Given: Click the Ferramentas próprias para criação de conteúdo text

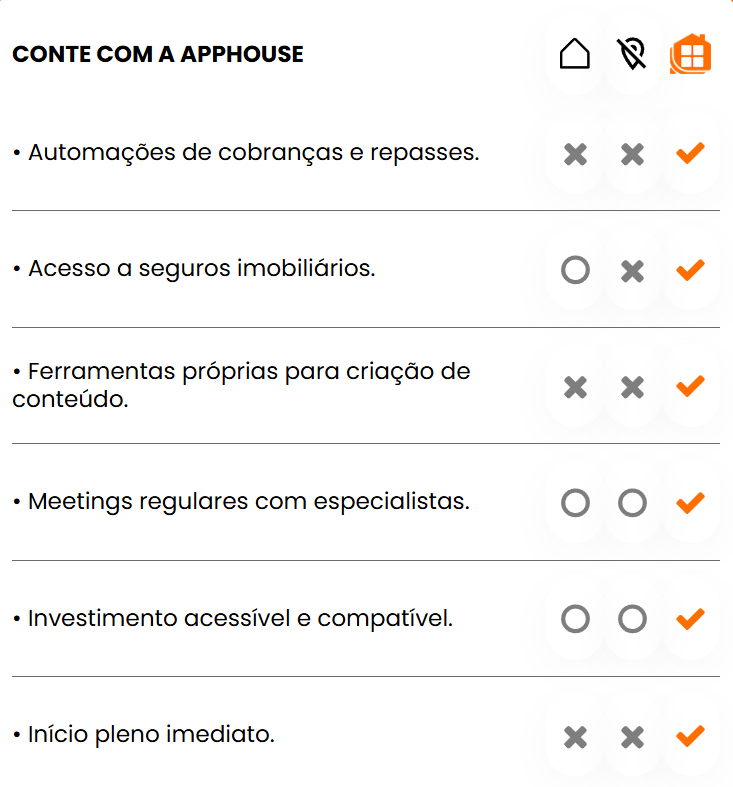Looking at the screenshot, I should pyautogui.click(x=241, y=385).
